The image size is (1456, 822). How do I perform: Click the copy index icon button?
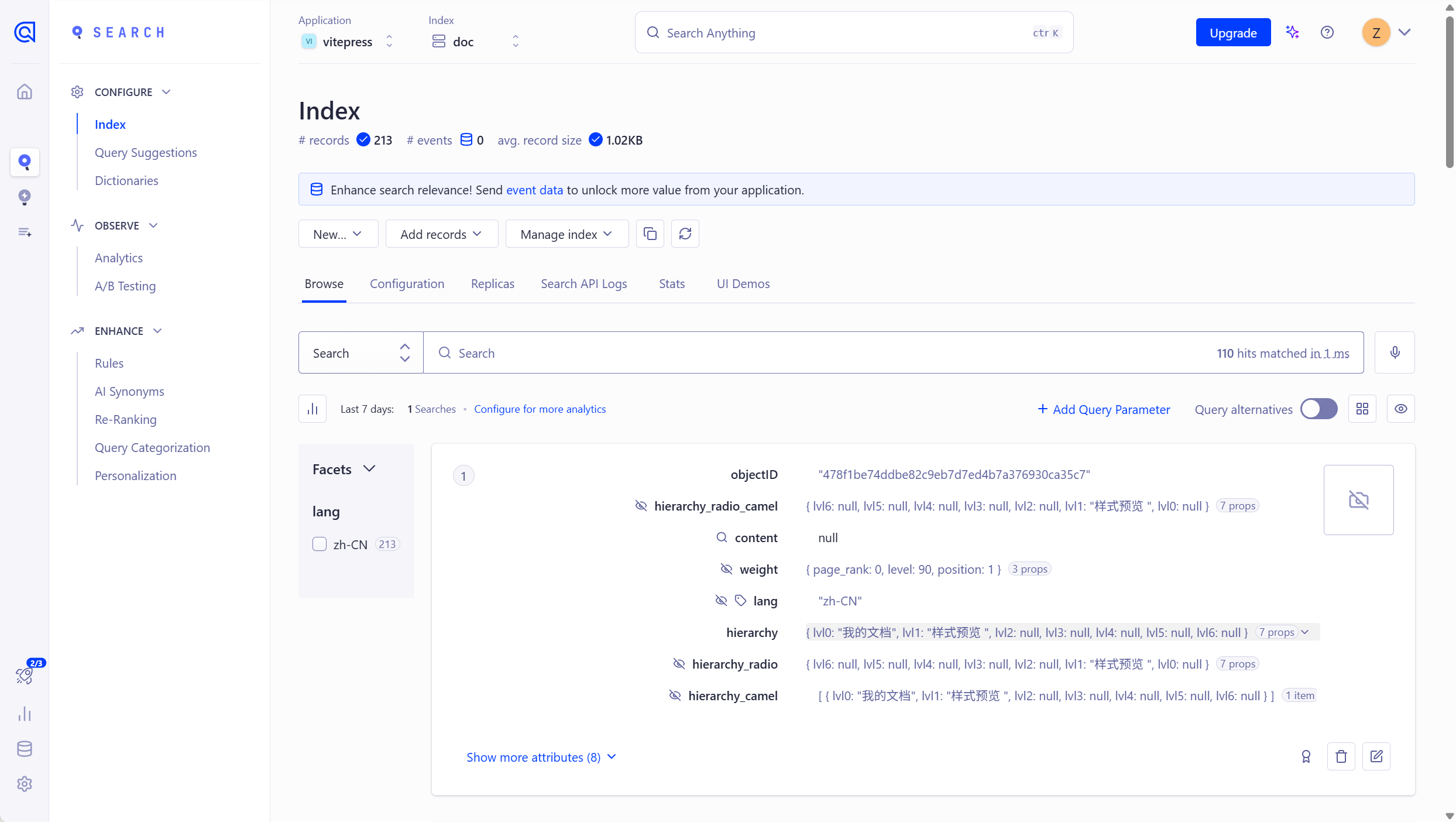pos(650,234)
